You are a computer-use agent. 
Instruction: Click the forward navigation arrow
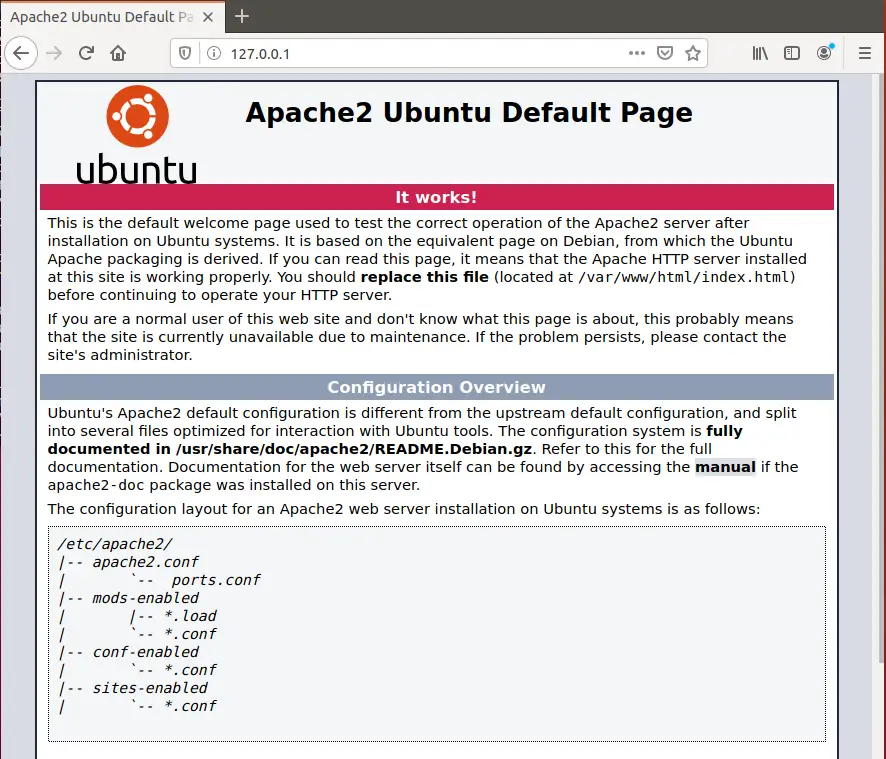coord(54,53)
